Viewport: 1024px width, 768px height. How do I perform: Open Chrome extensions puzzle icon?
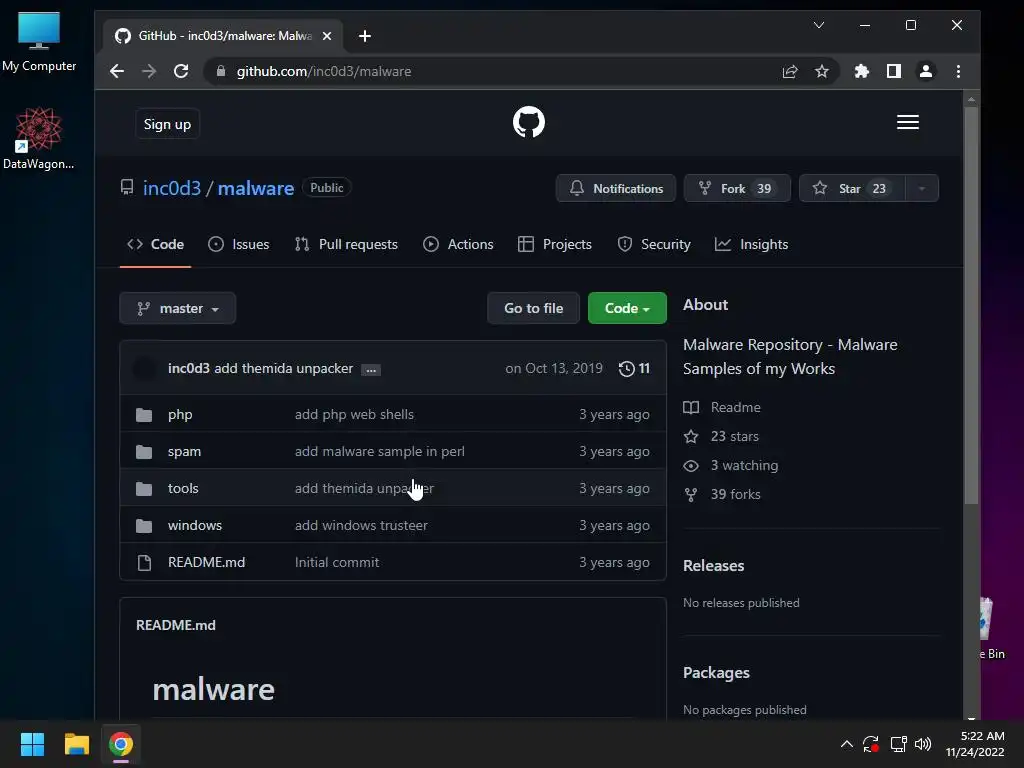coord(862,71)
